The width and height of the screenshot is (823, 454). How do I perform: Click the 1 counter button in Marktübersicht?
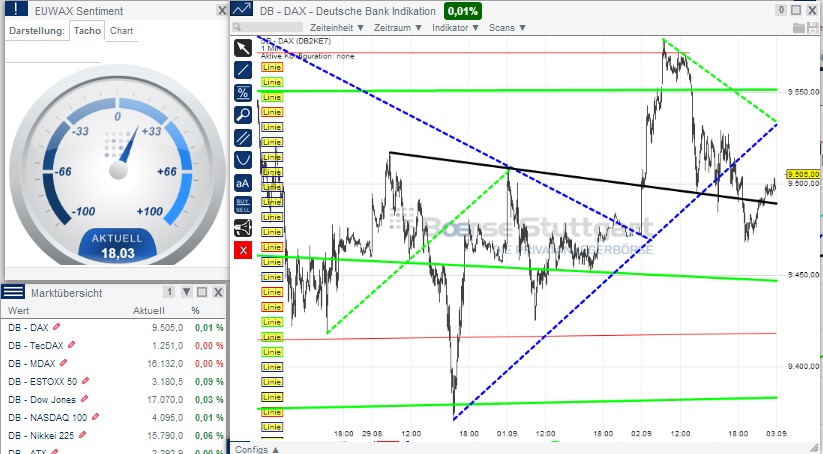[x=169, y=292]
